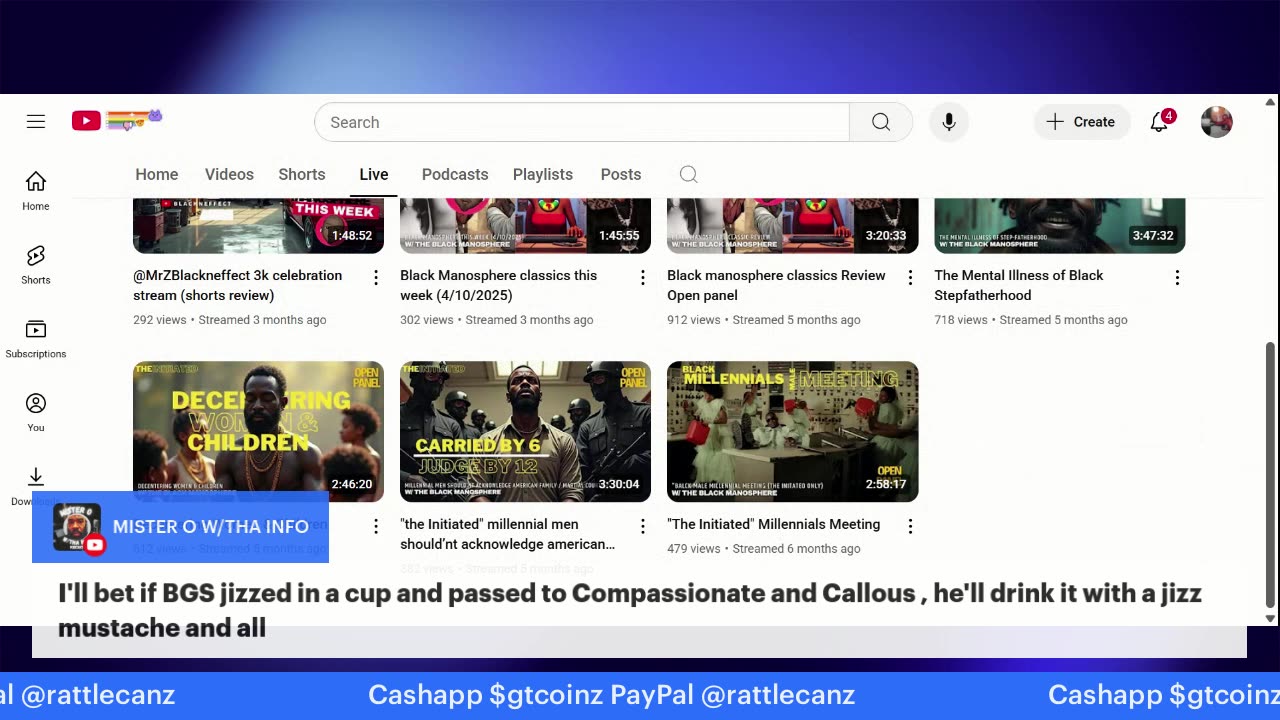Switch to the channel Home tab
Viewport: 1280px width, 720px height.
point(157,174)
